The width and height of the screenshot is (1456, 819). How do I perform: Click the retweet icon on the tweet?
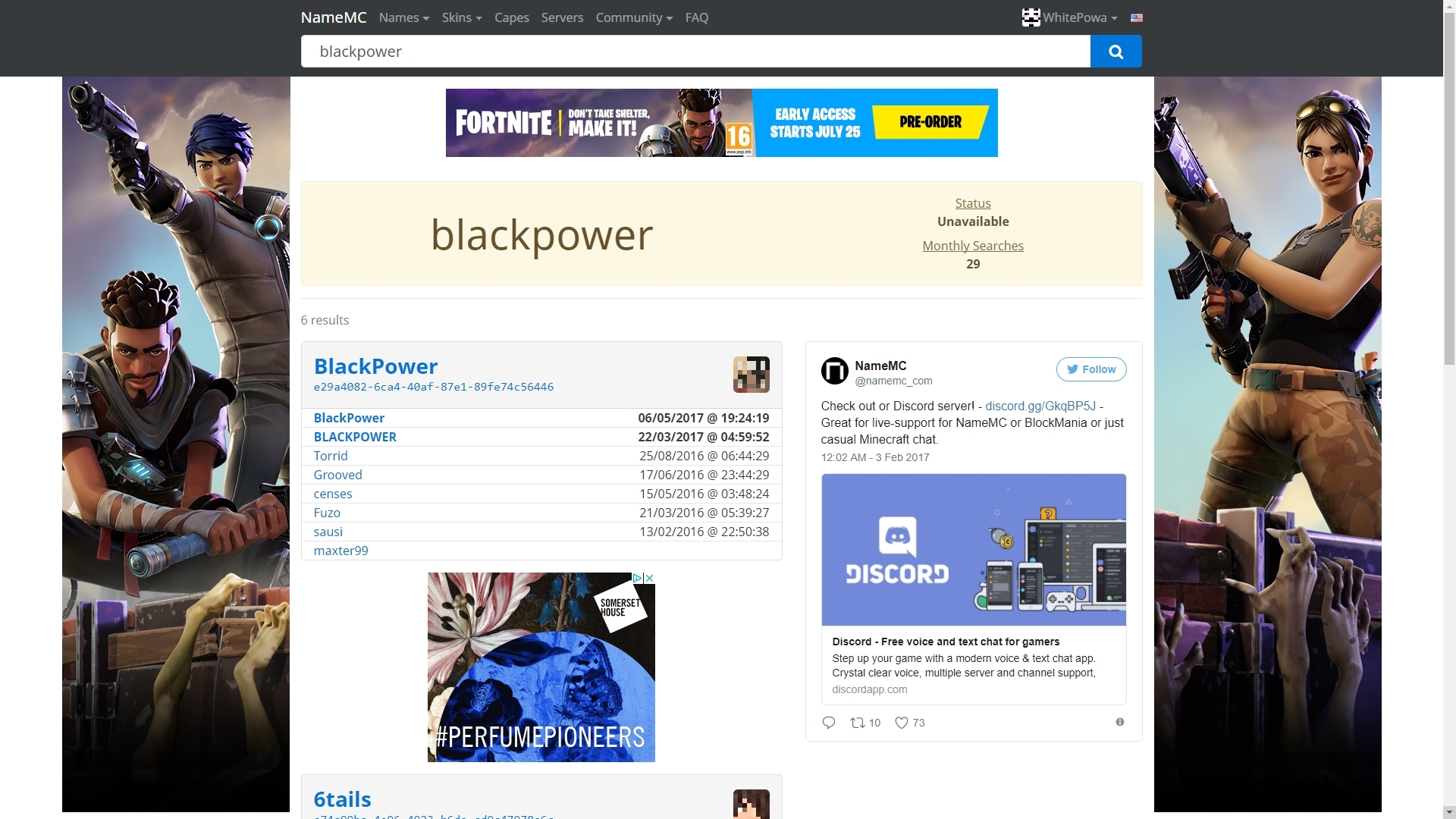tap(857, 723)
